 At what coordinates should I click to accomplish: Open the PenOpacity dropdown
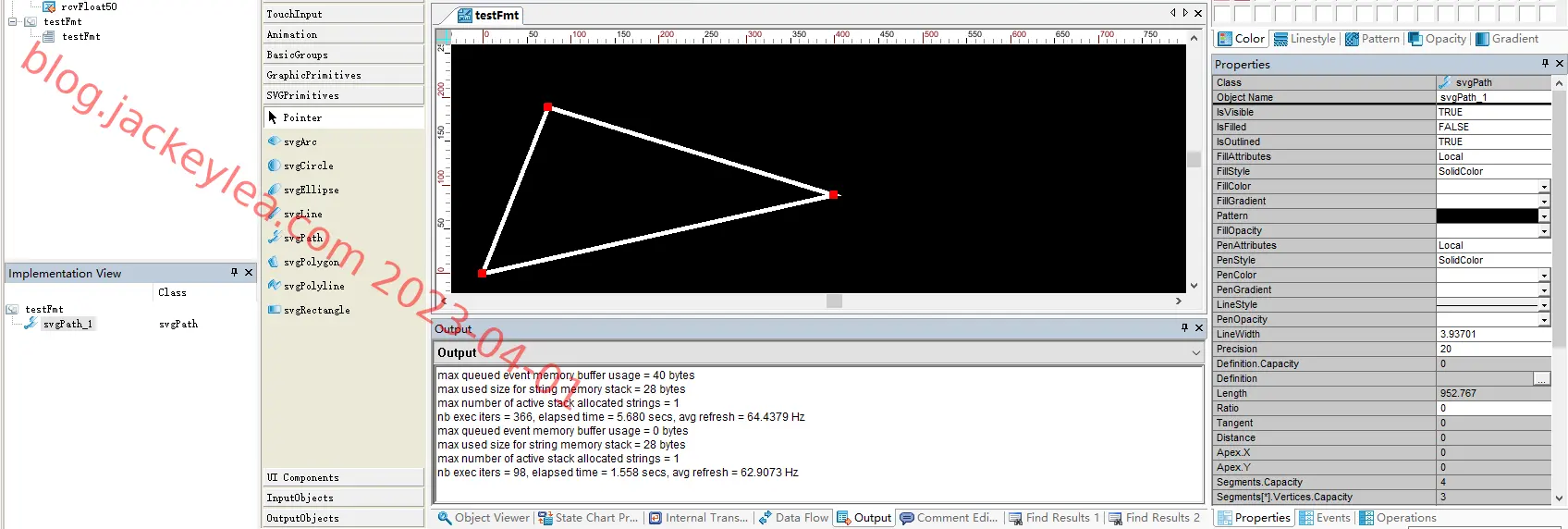(1544, 320)
